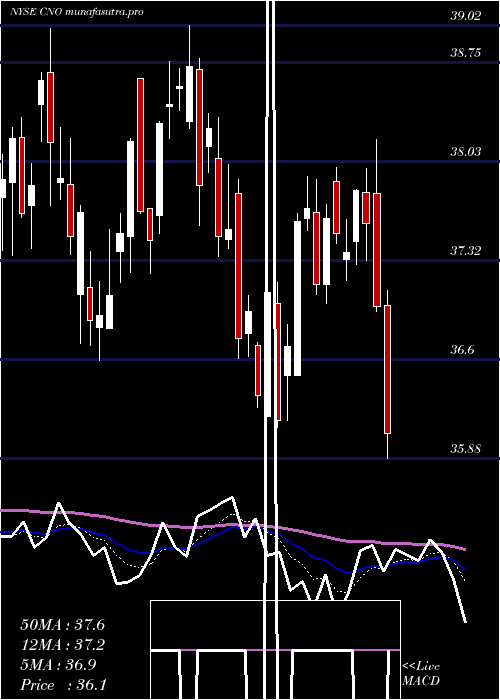Click the 37.32 price level label
Screen dimensions: 500x700
tap(466, 251)
